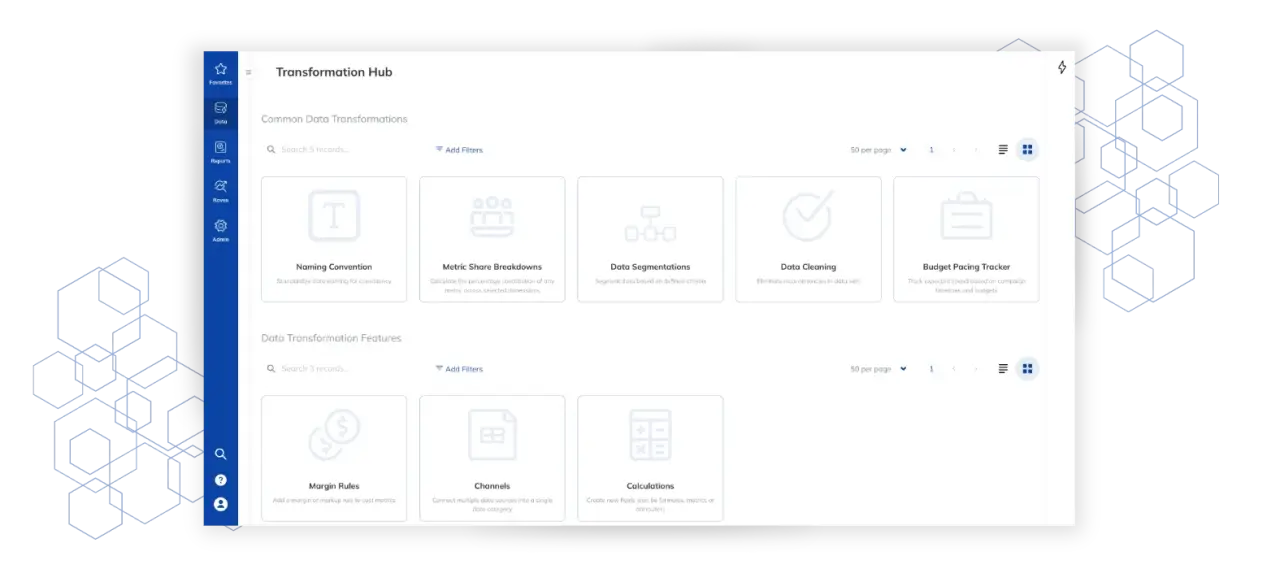
Task: Go to previous page in Common Data Transformations
Action: 954,150
